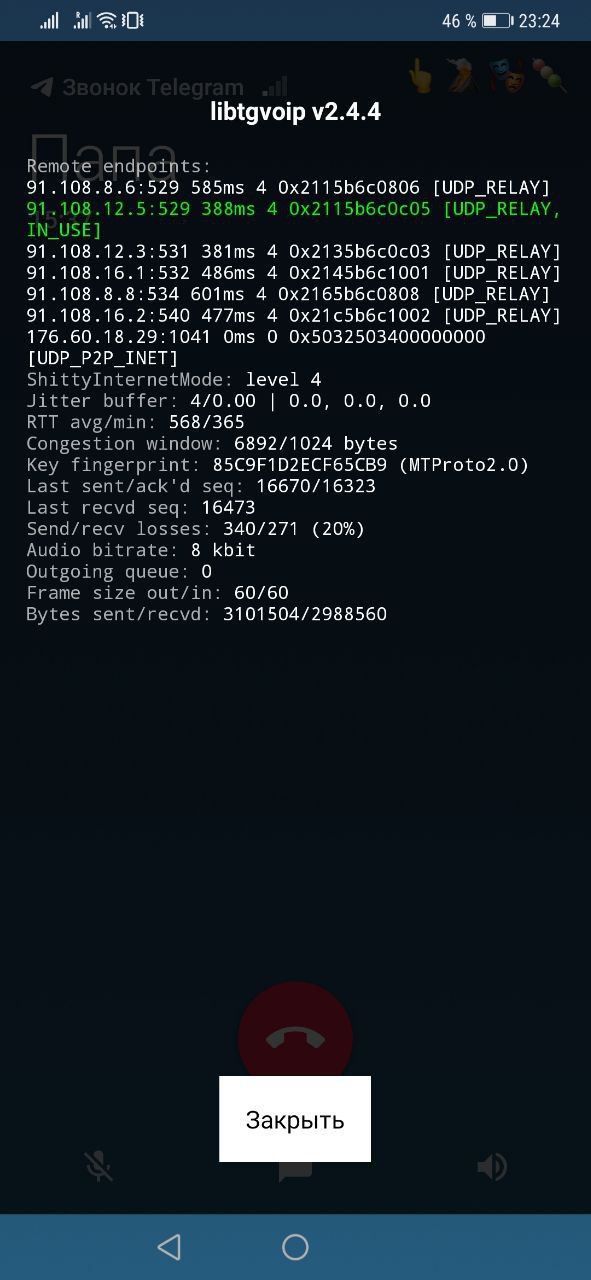Tap the battery icon in status bar
The image size is (591, 1280).
pyautogui.click(x=497, y=20)
